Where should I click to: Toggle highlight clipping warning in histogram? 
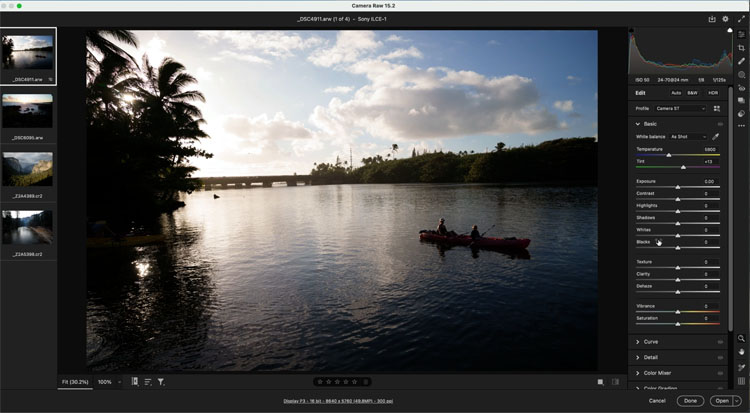729,31
